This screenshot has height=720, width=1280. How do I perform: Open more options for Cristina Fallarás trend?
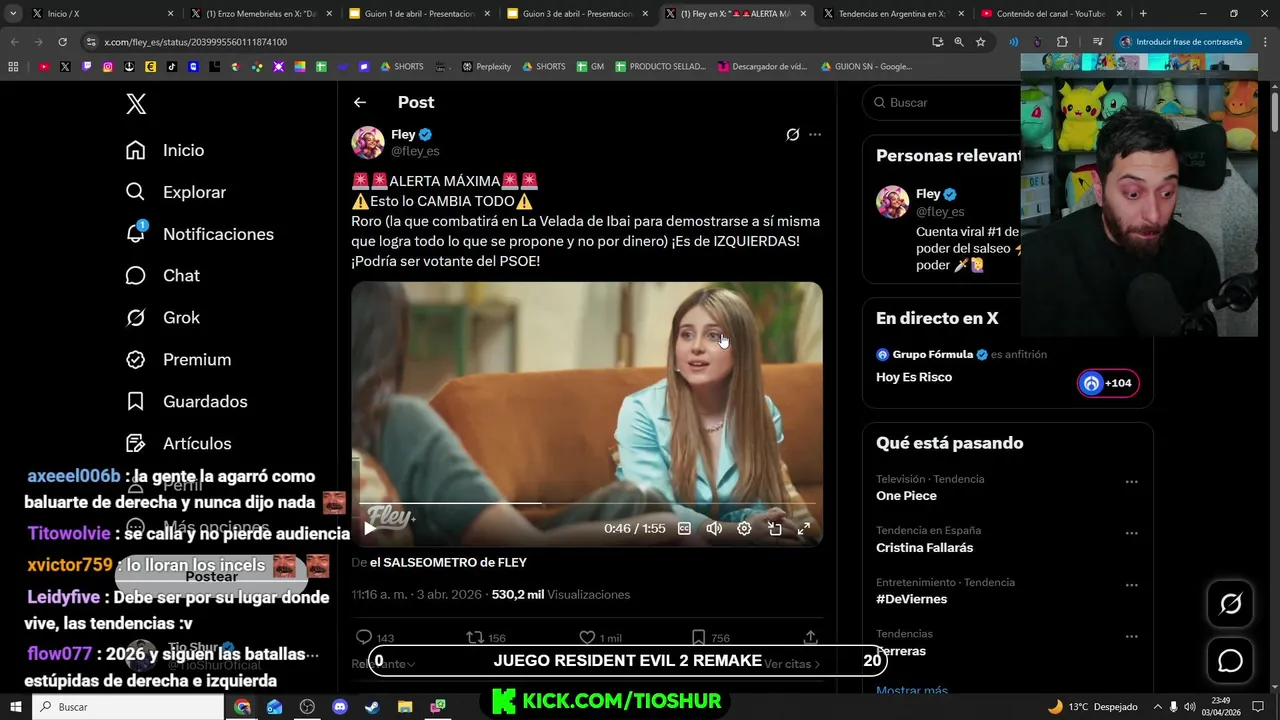pos(1131,534)
